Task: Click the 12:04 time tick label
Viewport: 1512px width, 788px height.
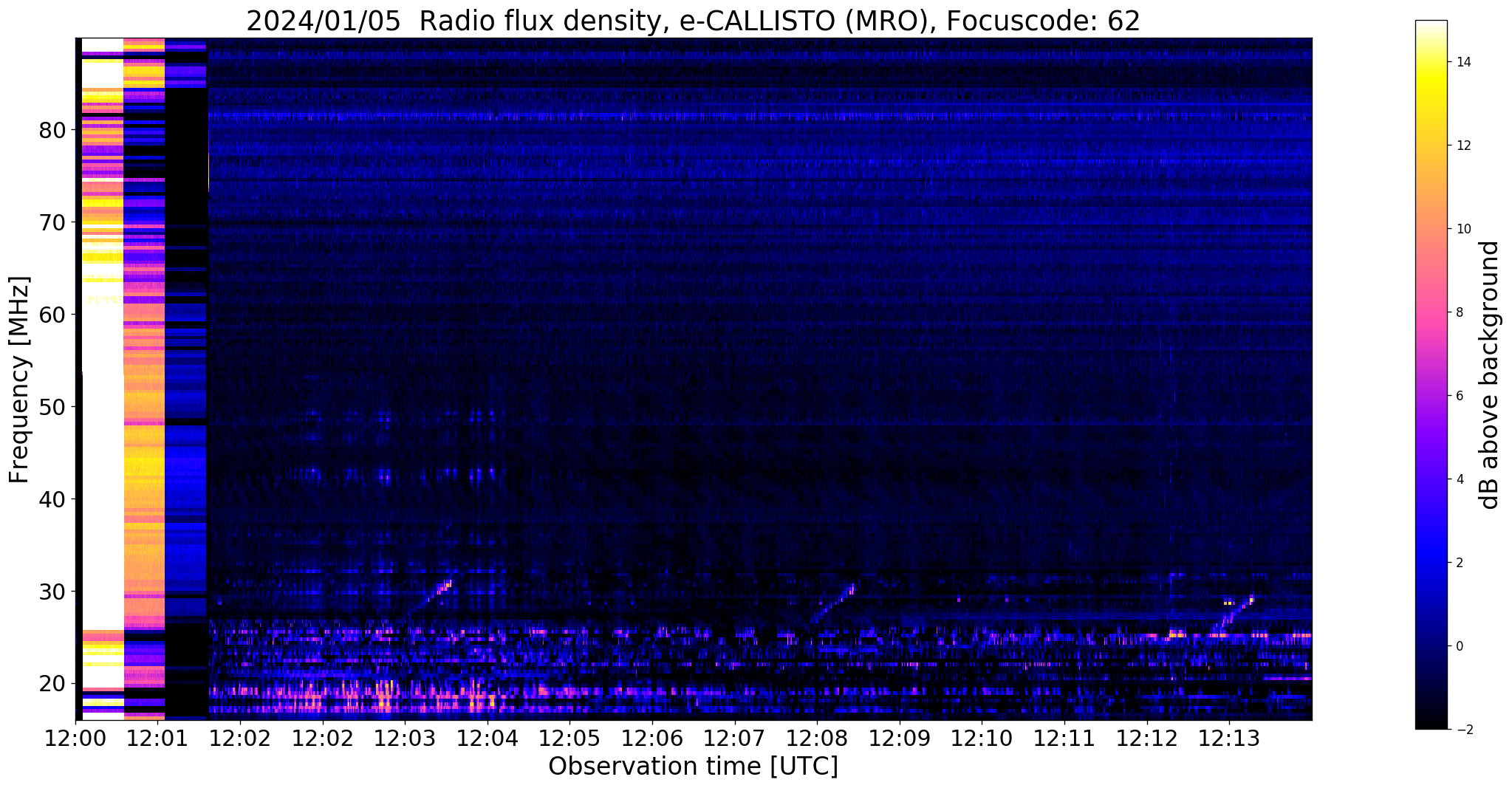Action: [x=488, y=739]
